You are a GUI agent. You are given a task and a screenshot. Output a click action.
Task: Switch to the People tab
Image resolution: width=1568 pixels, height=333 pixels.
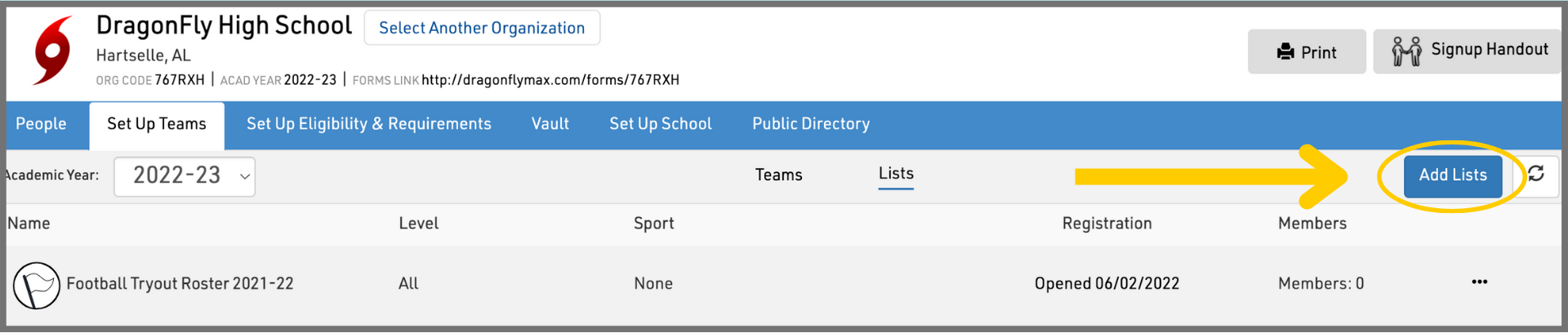(41, 124)
